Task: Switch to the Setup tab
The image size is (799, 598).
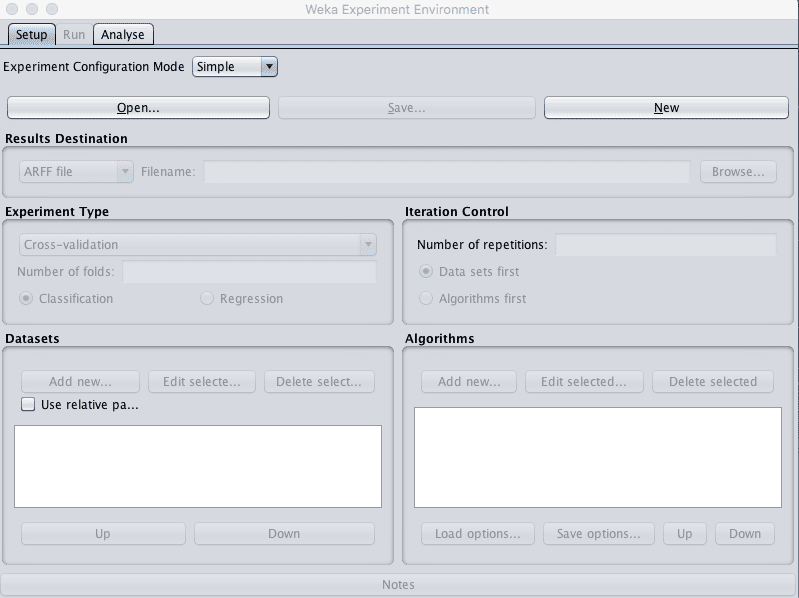Action: click(x=32, y=35)
